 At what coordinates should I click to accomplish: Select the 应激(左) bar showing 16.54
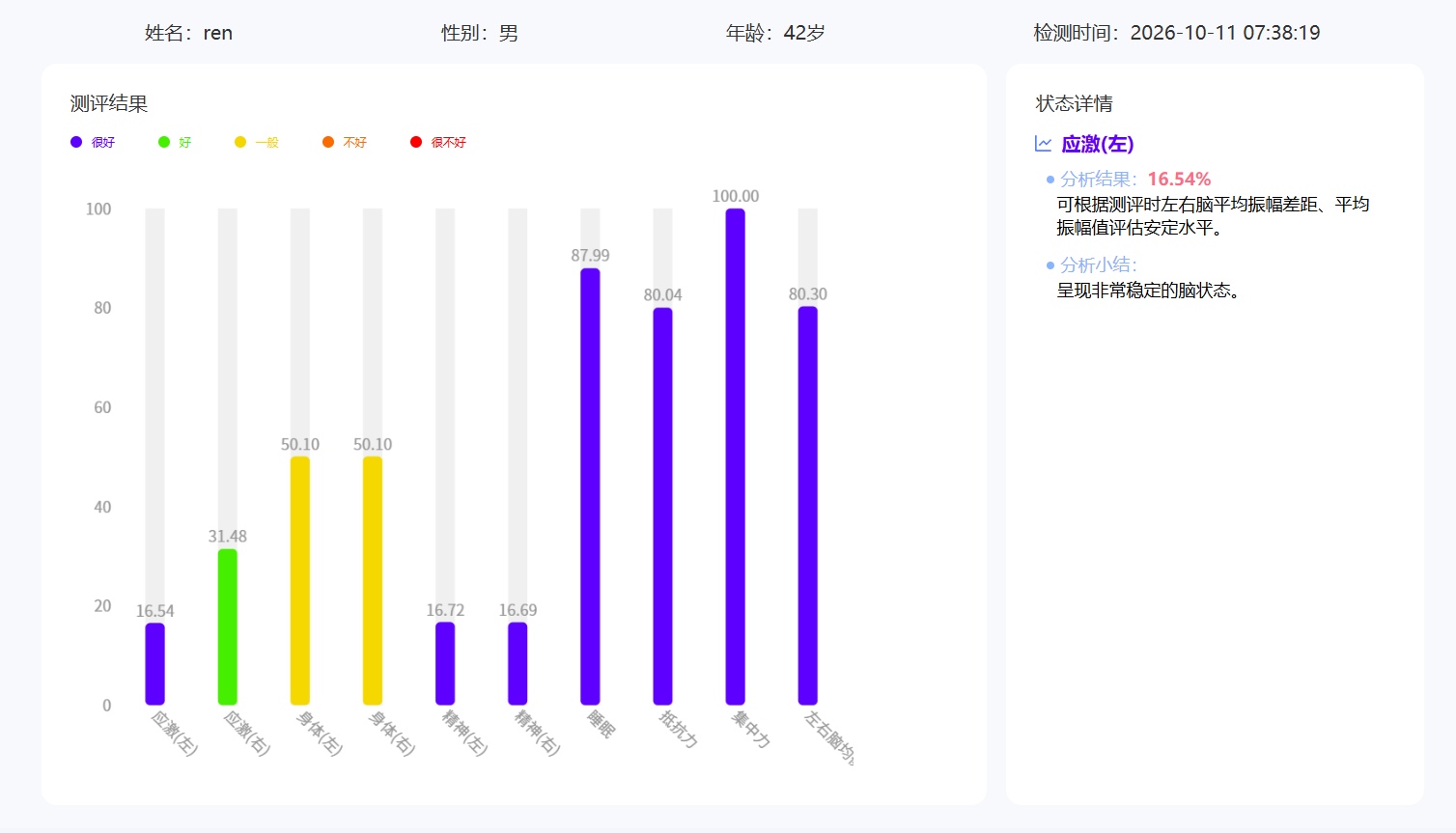click(x=154, y=664)
